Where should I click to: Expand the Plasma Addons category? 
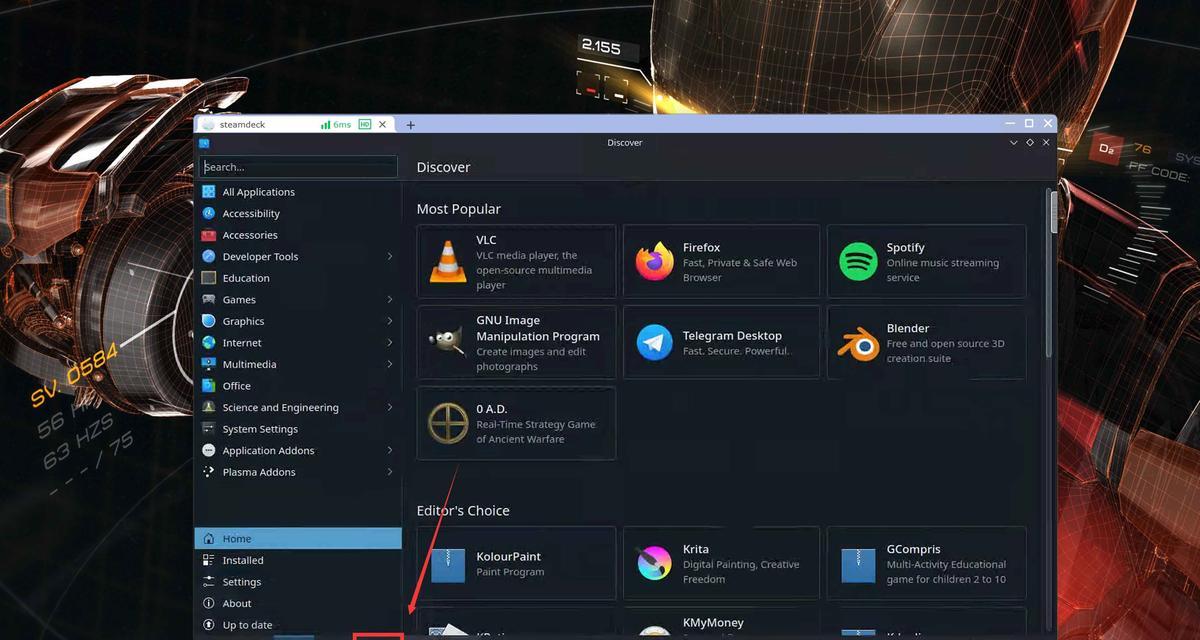(390, 472)
